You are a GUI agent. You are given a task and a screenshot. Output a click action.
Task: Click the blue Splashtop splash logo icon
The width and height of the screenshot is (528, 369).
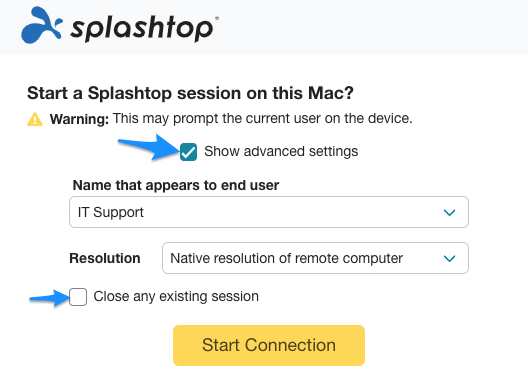click(x=42, y=26)
